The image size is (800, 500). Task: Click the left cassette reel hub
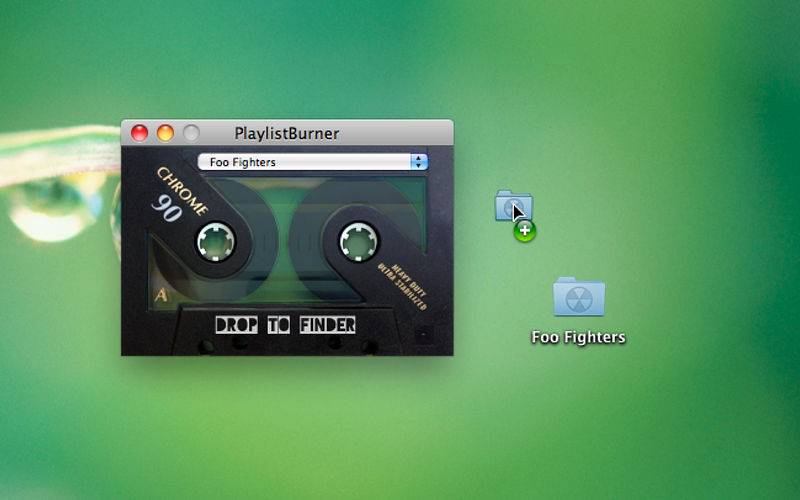216,241
